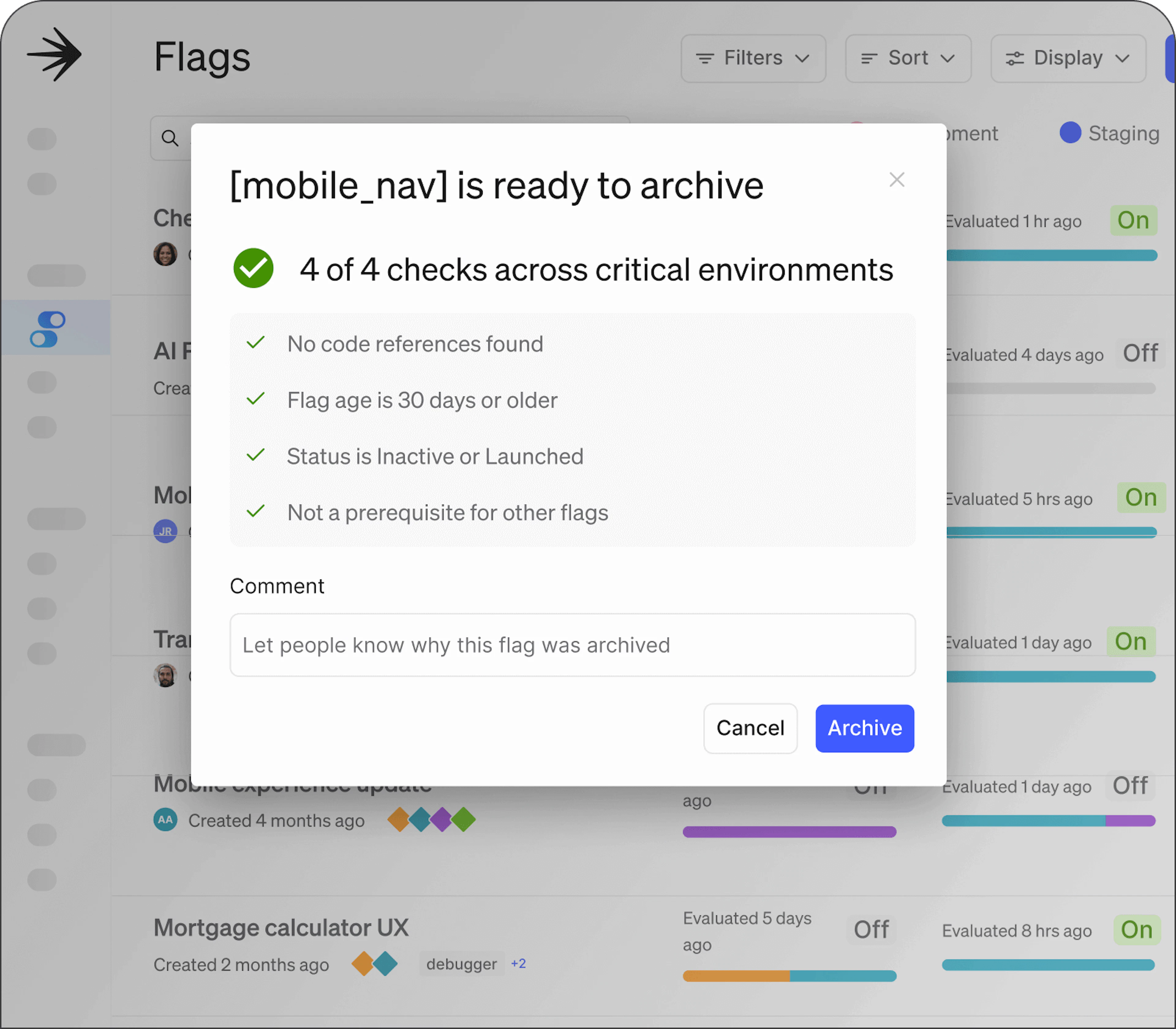
Task: Click the blue Staging environment dot
Action: point(1070,133)
